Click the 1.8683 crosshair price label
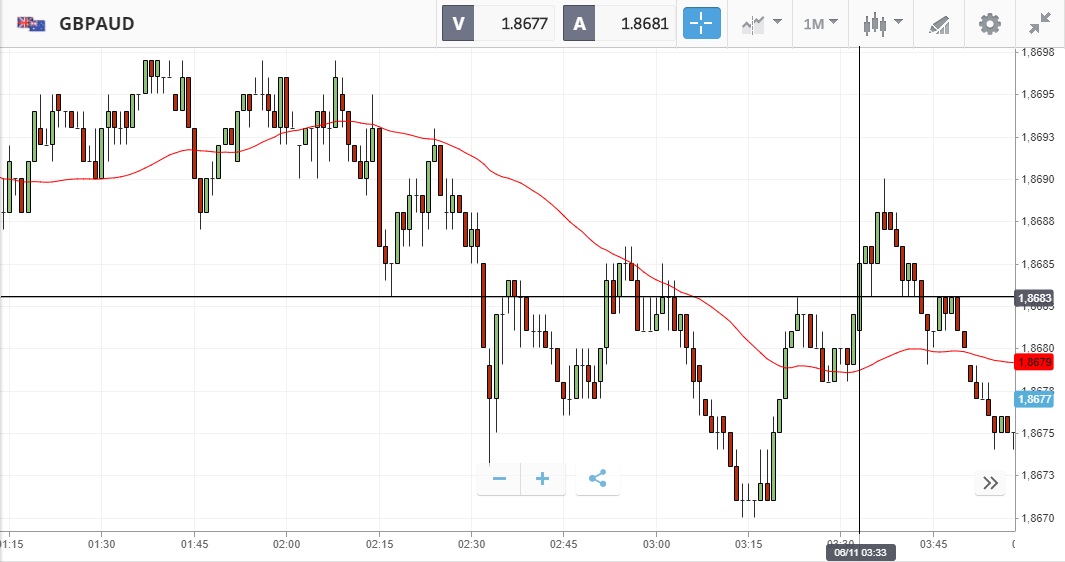1065x562 pixels. [x=1033, y=298]
